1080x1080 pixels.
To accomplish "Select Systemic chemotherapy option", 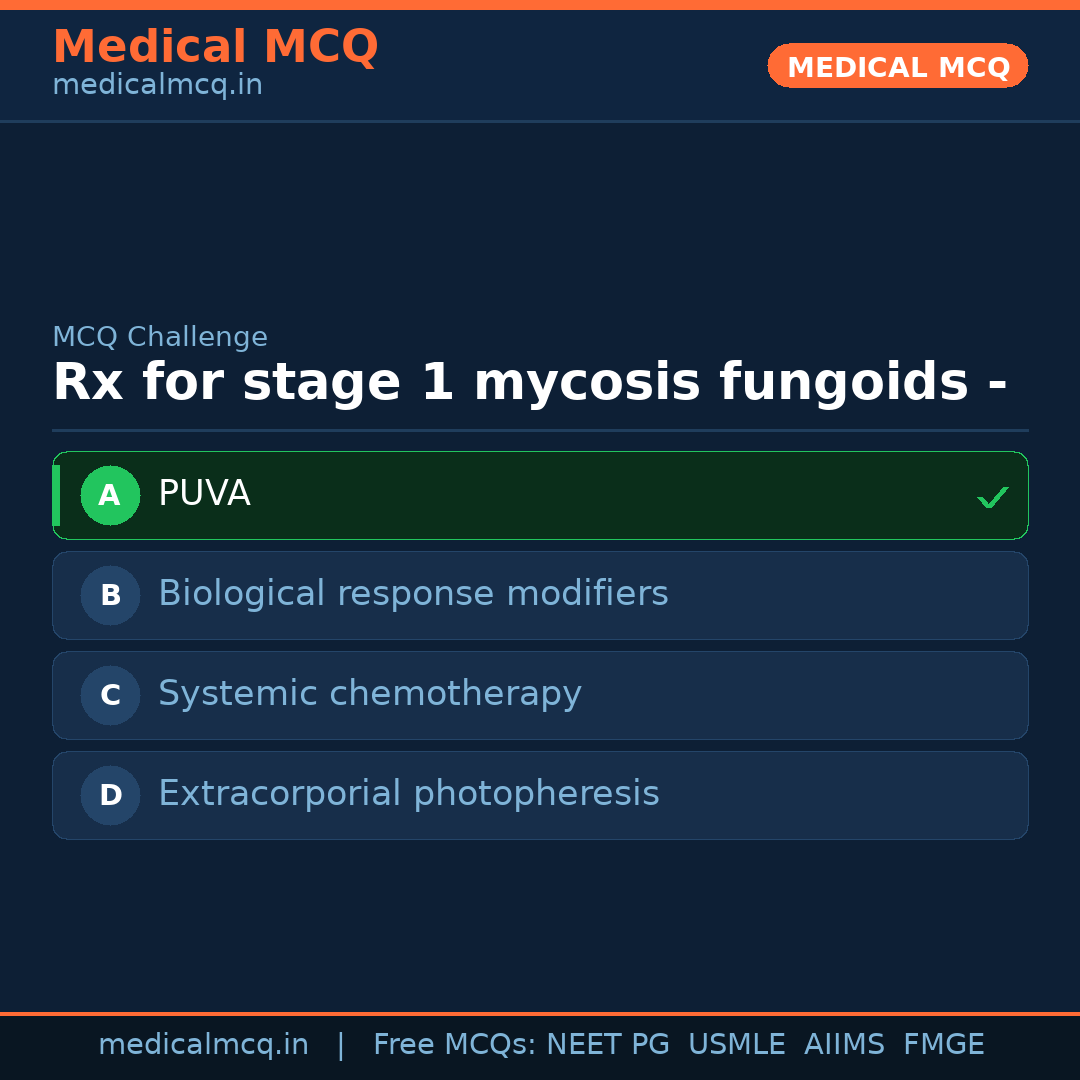I will click(540, 695).
